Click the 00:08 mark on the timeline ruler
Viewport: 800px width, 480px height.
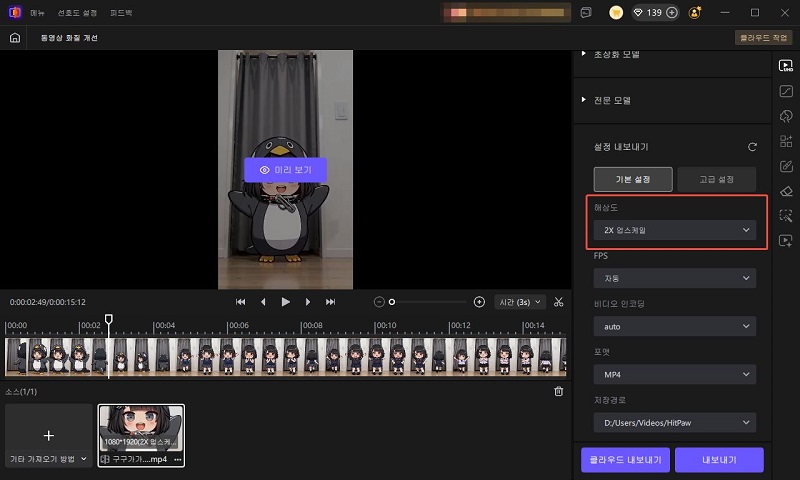coord(312,325)
